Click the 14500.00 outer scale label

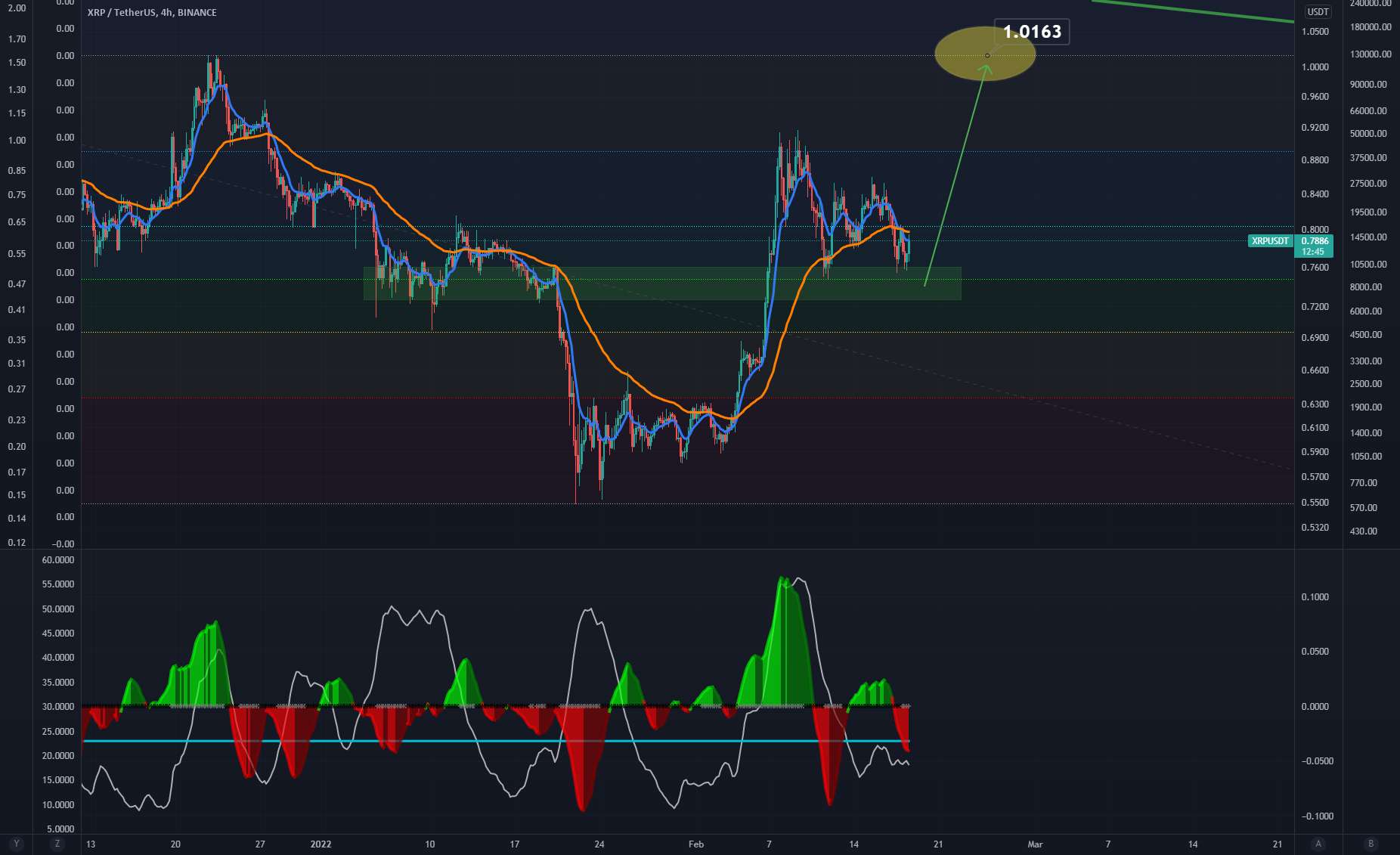point(1368,237)
